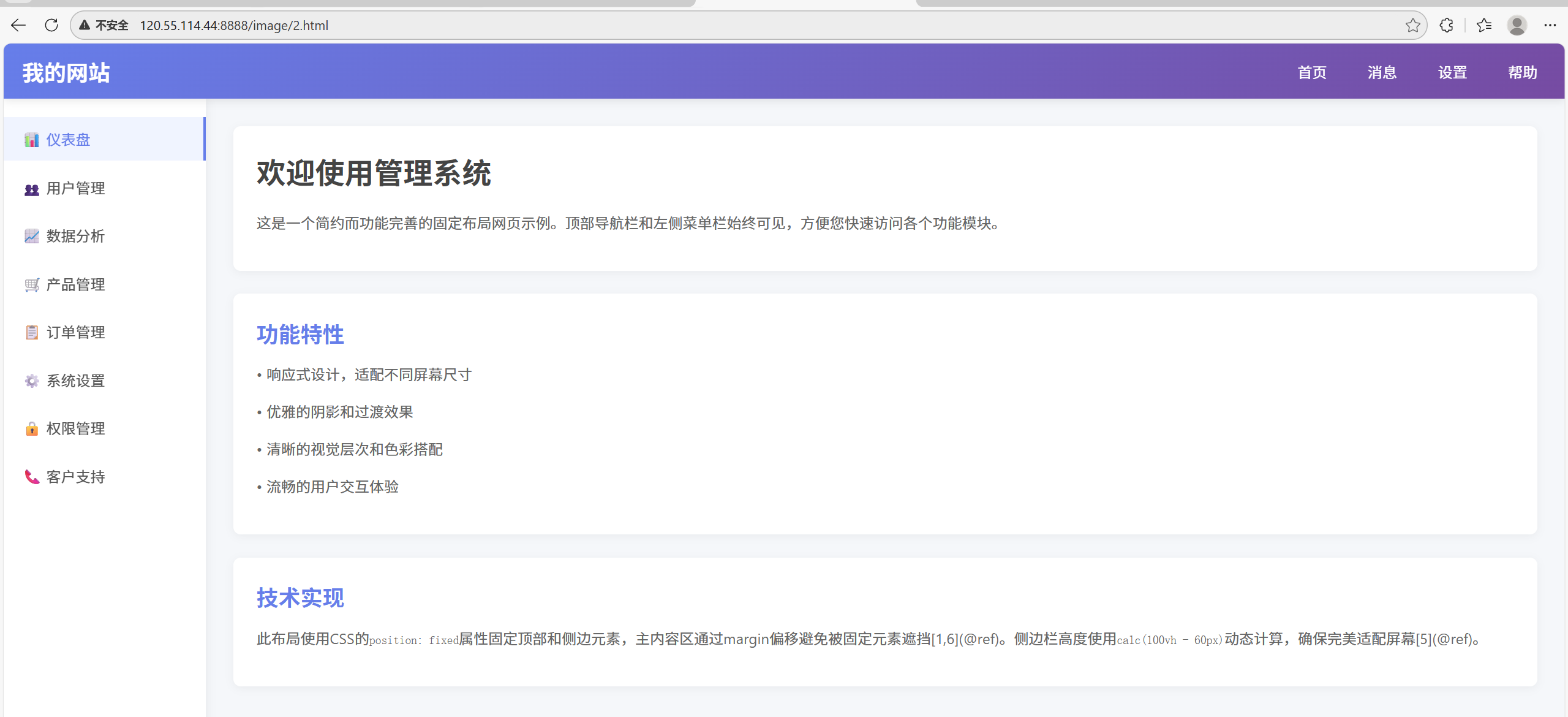The width and height of the screenshot is (1568, 717).
Task: Click the product management shopping cart icon
Action: (x=32, y=285)
